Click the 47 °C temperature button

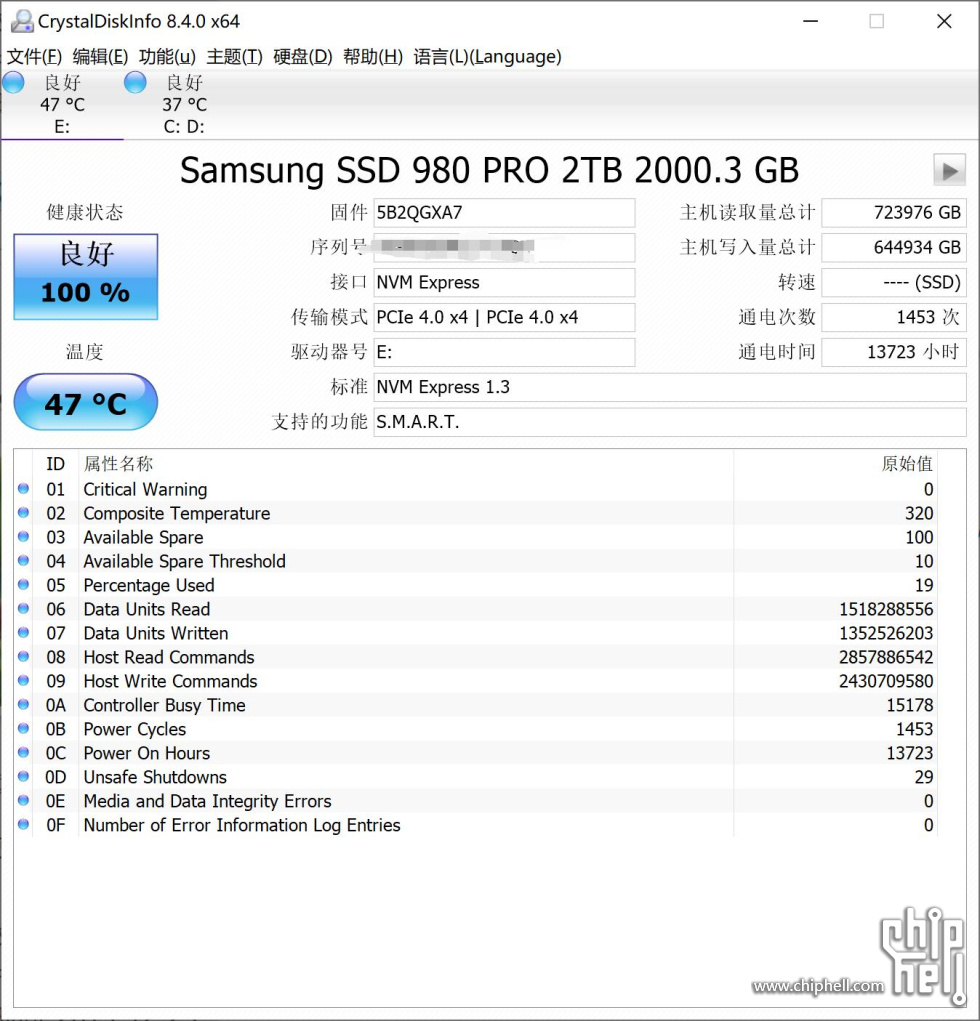click(85, 402)
